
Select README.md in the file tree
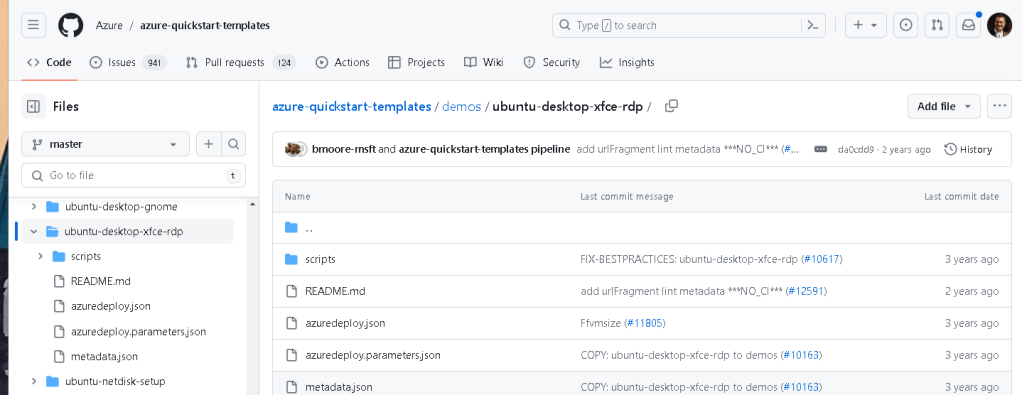101,281
